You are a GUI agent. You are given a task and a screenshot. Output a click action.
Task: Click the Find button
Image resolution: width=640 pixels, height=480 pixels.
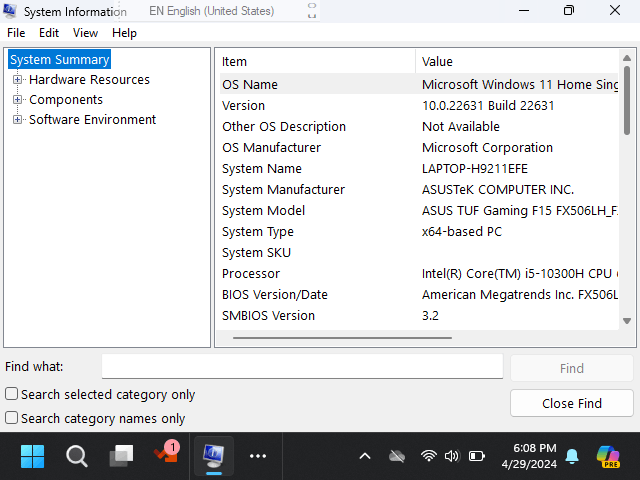(x=572, y=368)
